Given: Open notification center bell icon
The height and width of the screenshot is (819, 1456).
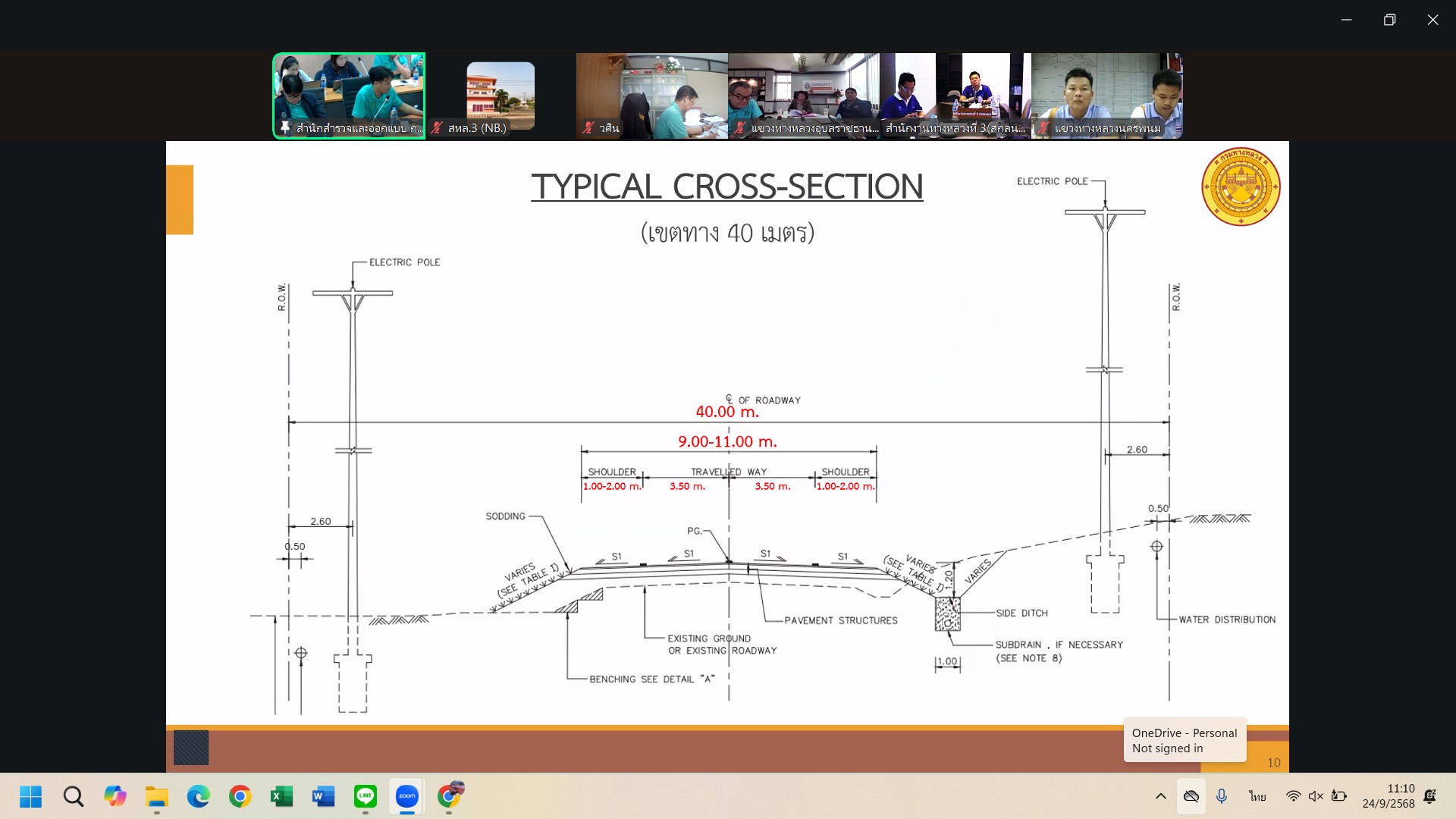Looking at the screenshot, I should click(1430, 796).
